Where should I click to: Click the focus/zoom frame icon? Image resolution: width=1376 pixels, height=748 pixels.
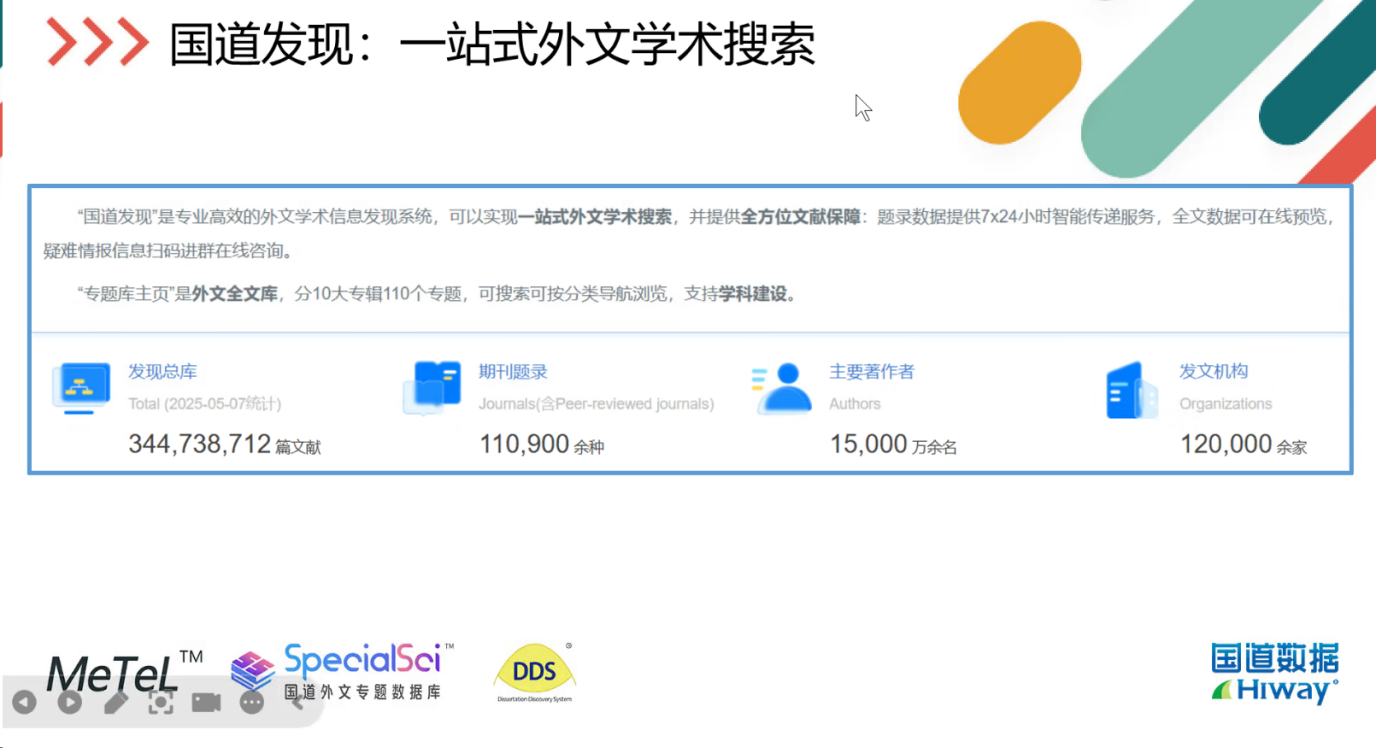(x=160, y=702)
